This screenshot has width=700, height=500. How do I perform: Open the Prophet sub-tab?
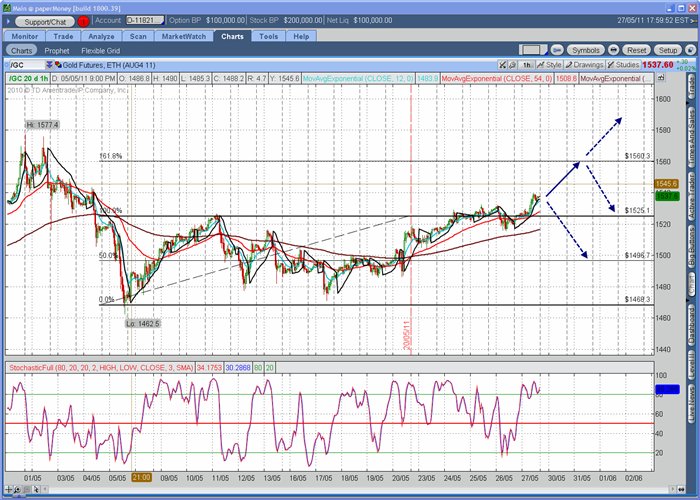(x=57, y=50)
